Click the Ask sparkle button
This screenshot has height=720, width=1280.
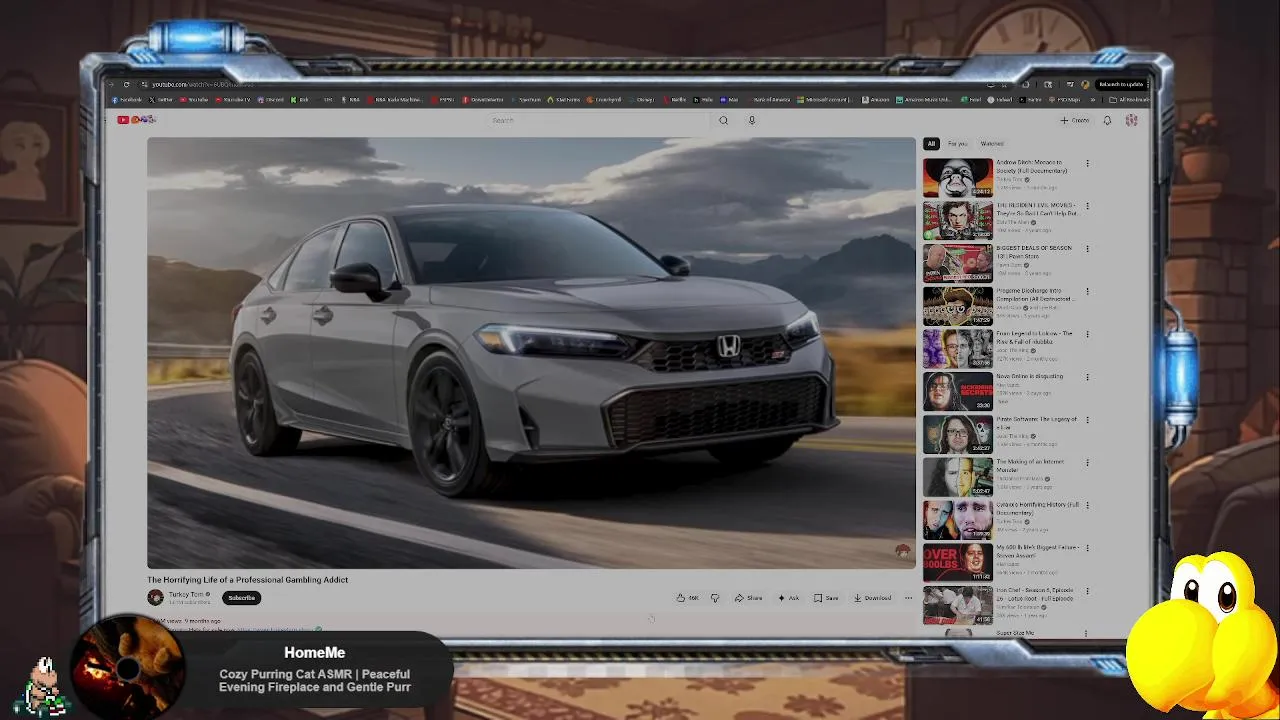point(788,598)
